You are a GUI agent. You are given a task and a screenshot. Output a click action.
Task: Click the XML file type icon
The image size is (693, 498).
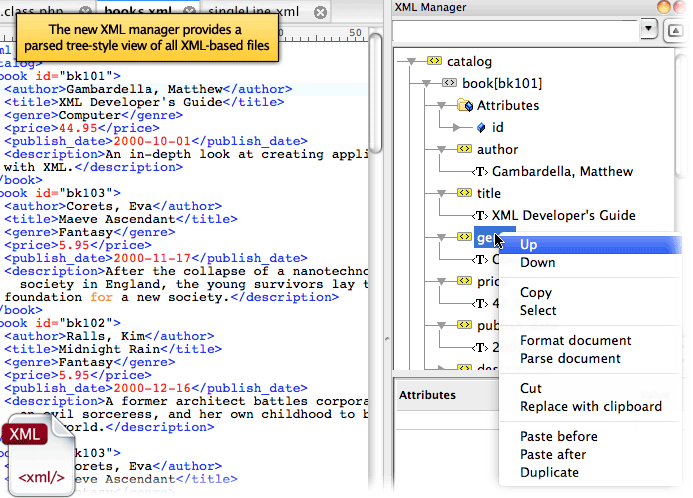(x=38, y=455)
